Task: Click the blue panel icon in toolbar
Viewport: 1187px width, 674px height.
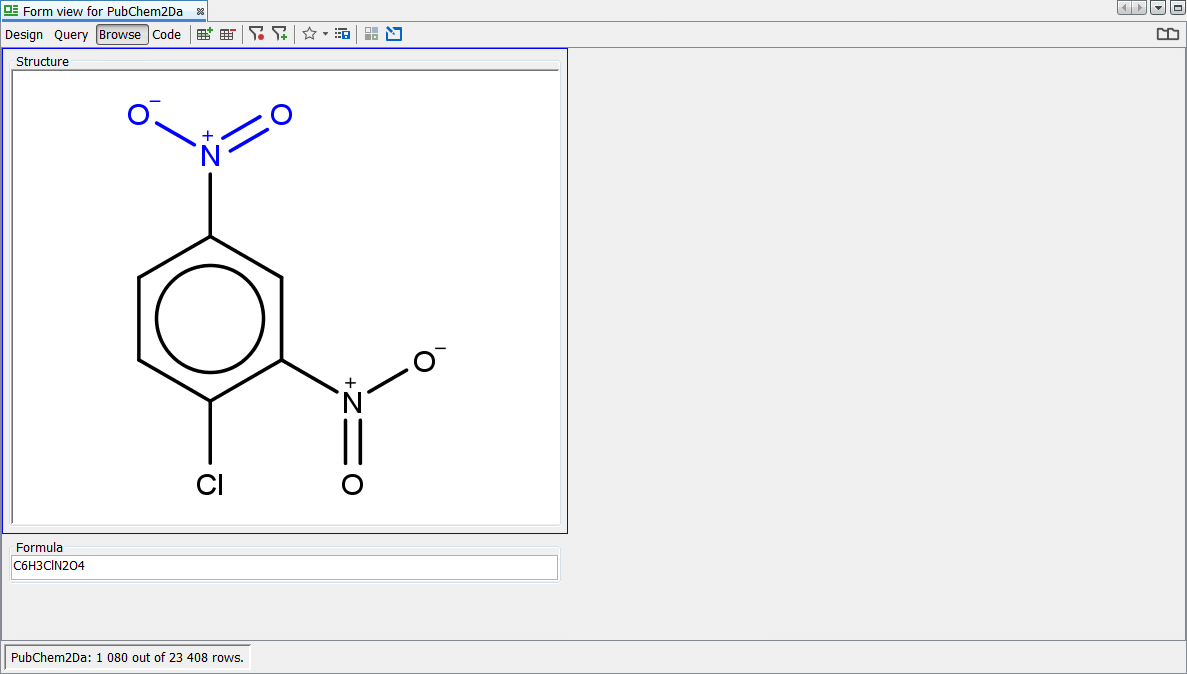Action: pos(394,34)
